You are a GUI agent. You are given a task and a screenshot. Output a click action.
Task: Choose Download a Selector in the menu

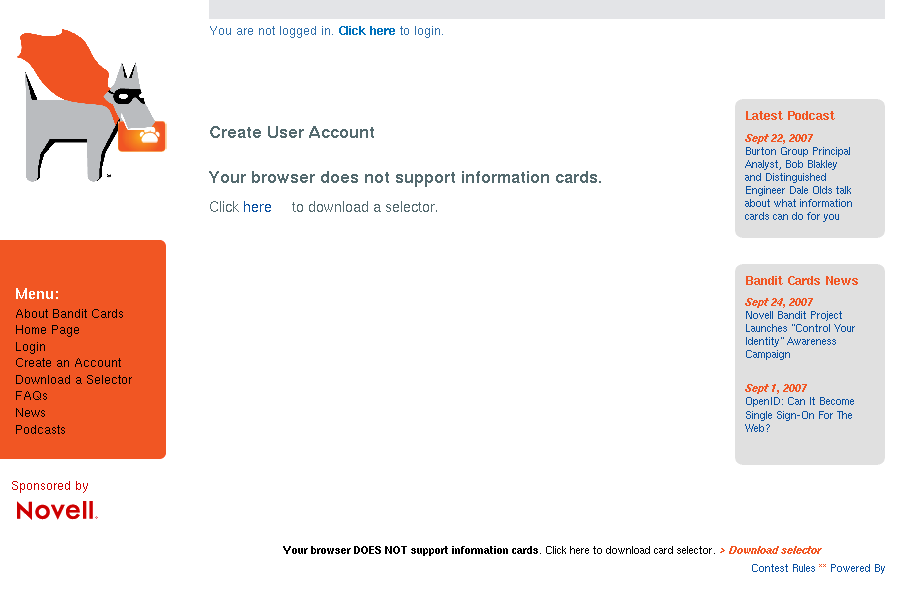click(73, 380)
